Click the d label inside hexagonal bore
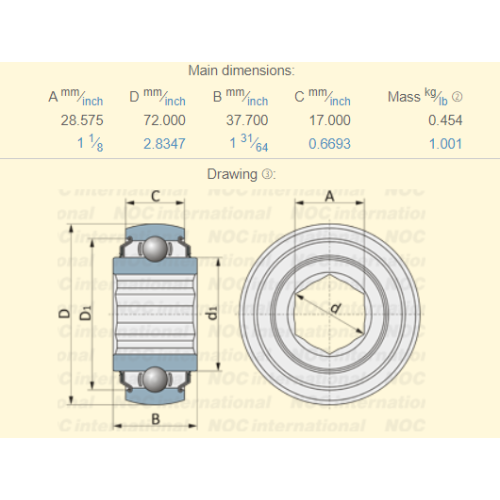The height and width of the screenshot is (500, 500). (x=335, y=308)
